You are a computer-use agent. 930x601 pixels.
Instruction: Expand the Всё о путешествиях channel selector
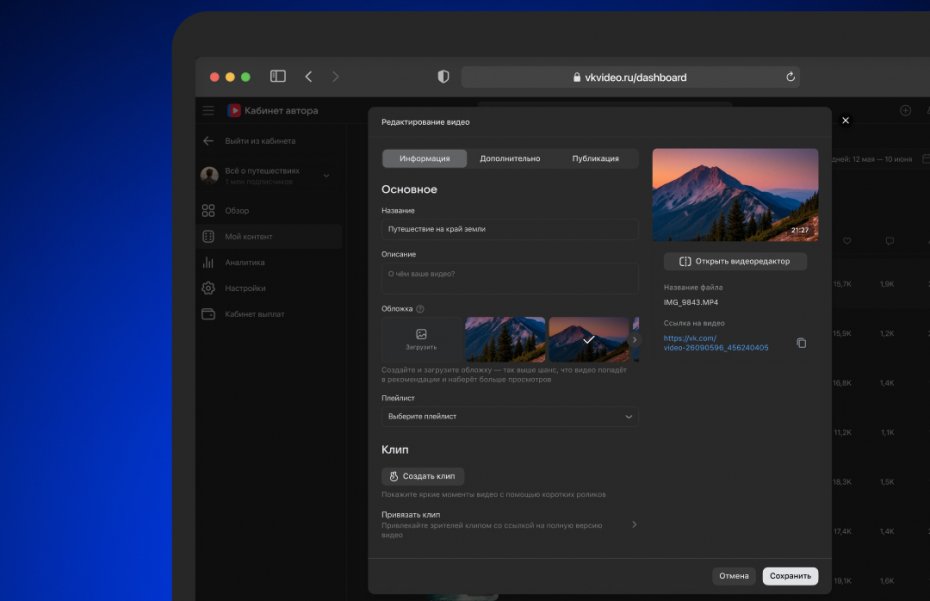[x=326, y=176]
